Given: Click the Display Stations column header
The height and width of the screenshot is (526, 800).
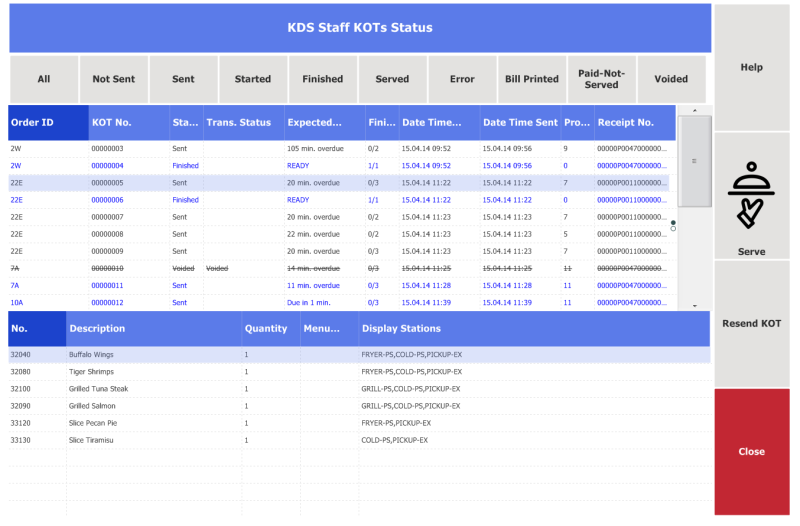Looking at the screenshot, I should (x=534, y=329).
